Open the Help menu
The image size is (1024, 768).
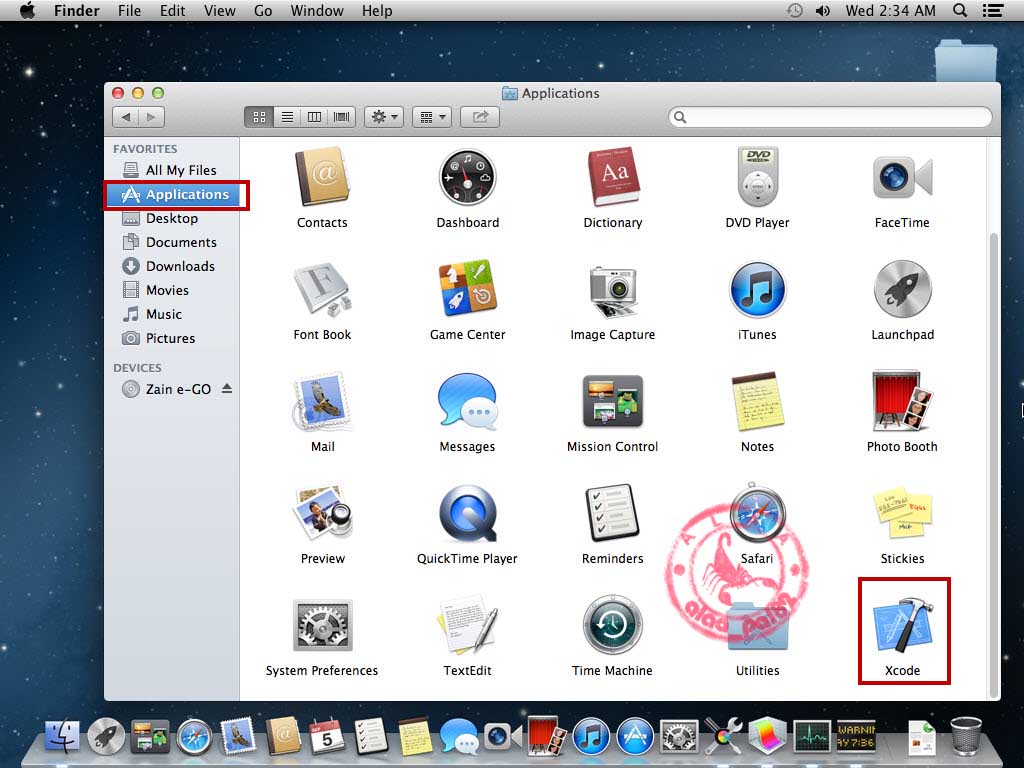click(377, 11)
